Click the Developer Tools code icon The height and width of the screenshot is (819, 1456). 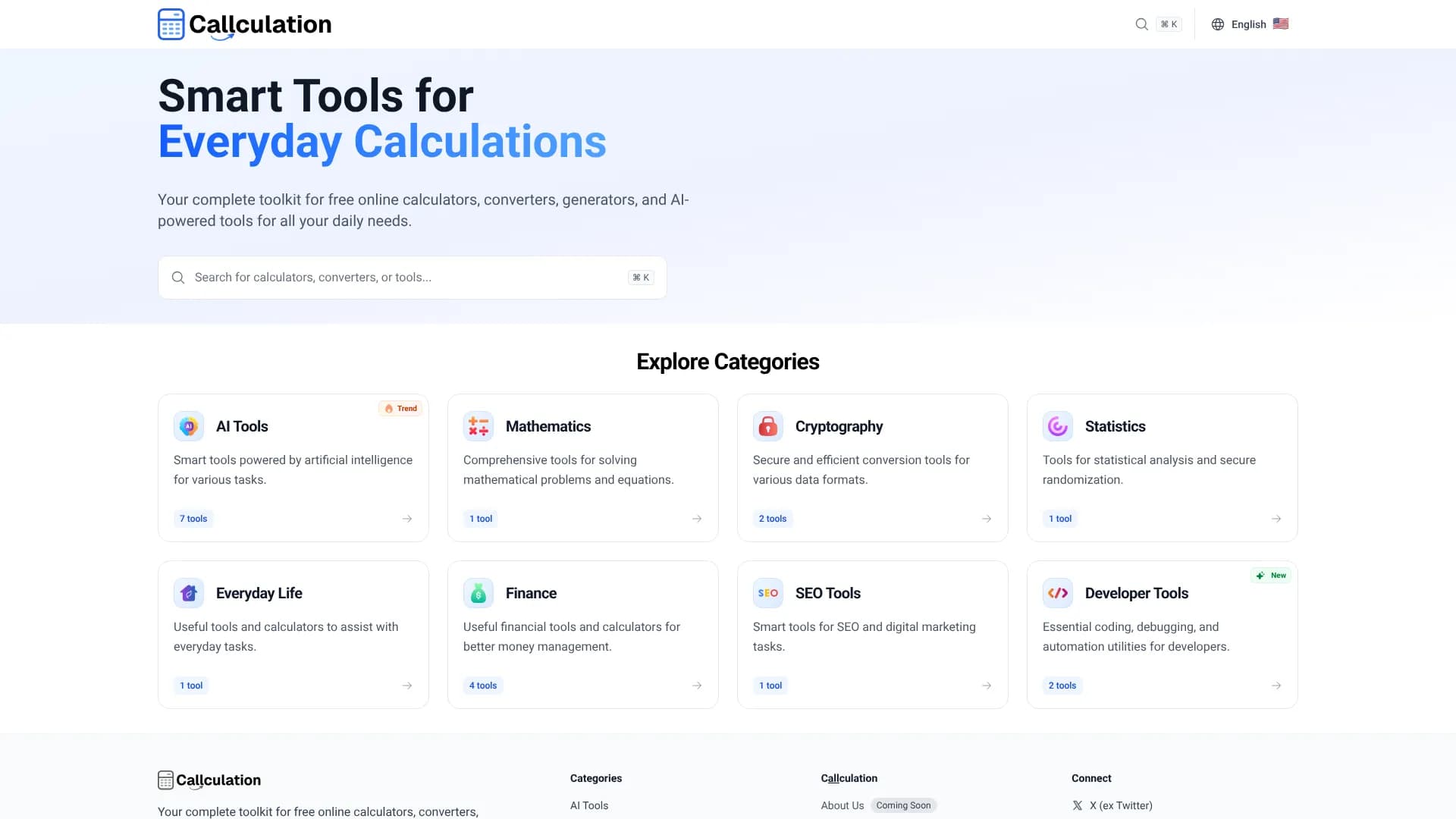1058,593
